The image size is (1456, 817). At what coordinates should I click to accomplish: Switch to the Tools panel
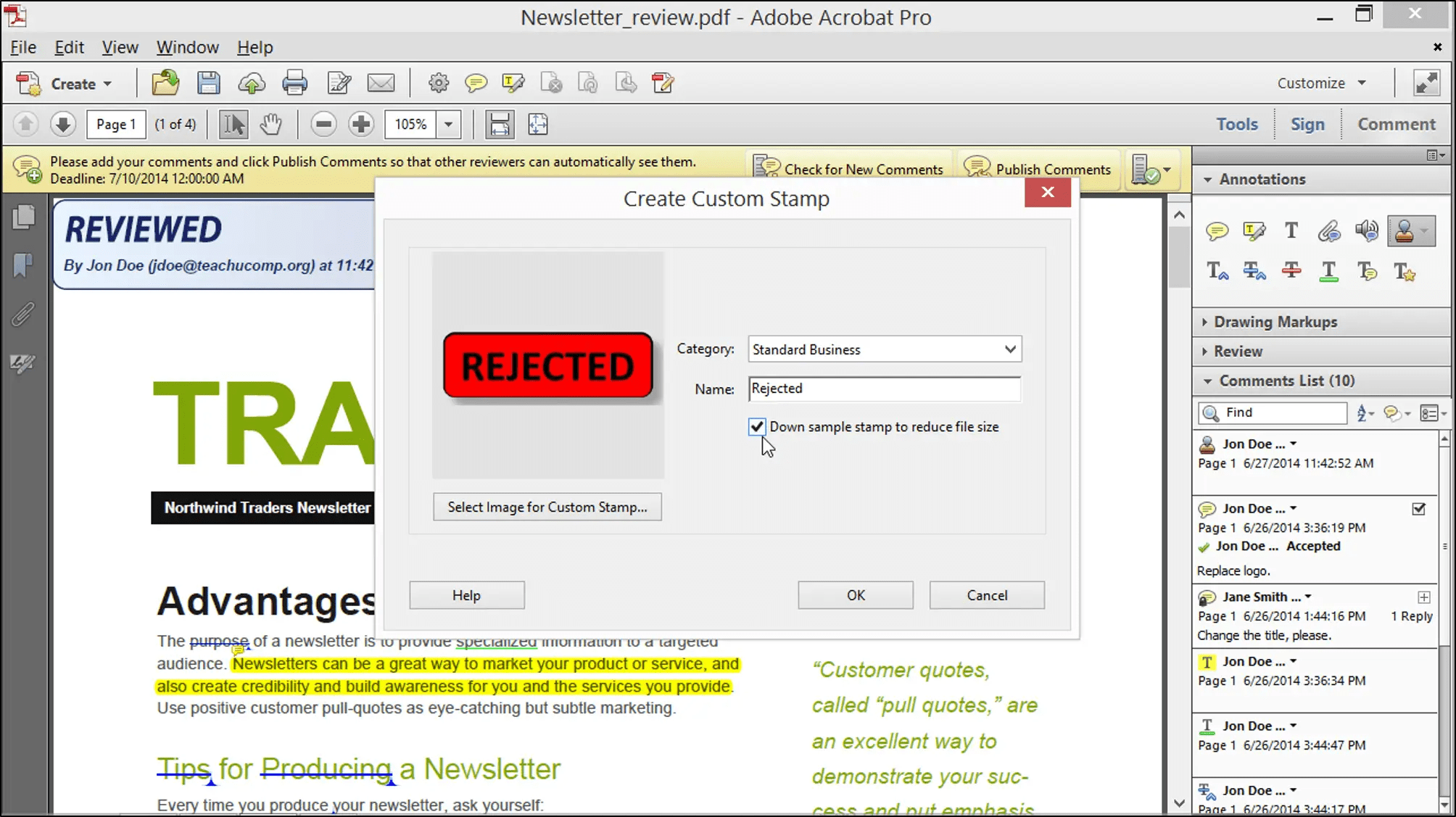[x=1237, y=123]
